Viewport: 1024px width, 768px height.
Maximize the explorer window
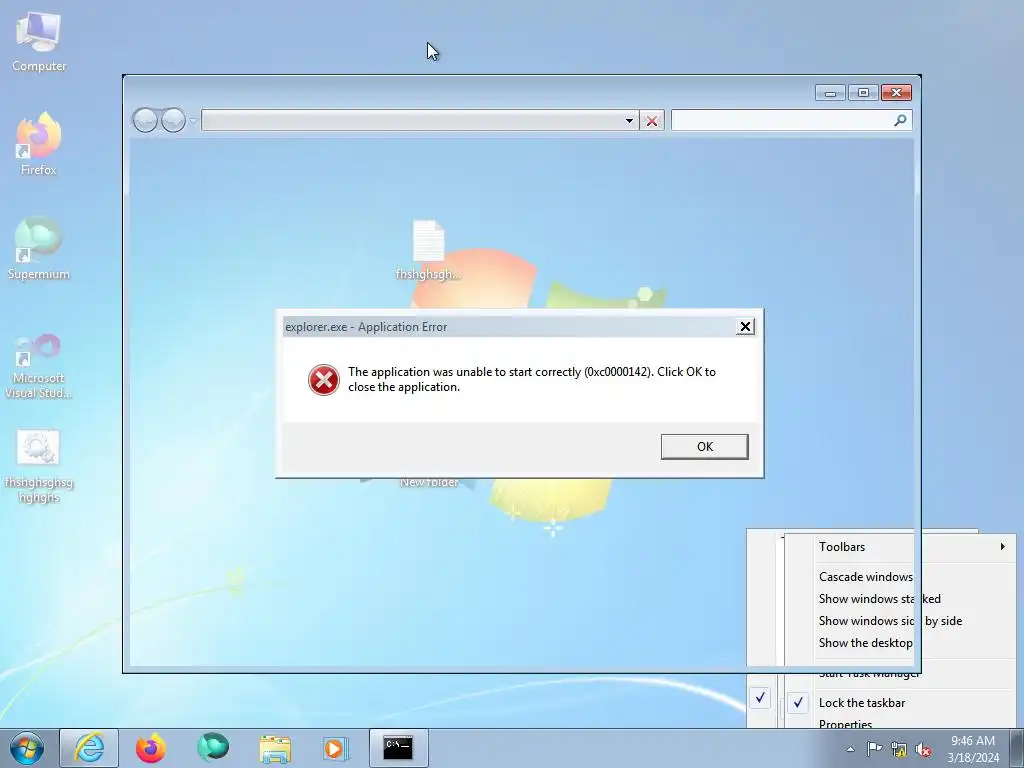tap(863, 93)
